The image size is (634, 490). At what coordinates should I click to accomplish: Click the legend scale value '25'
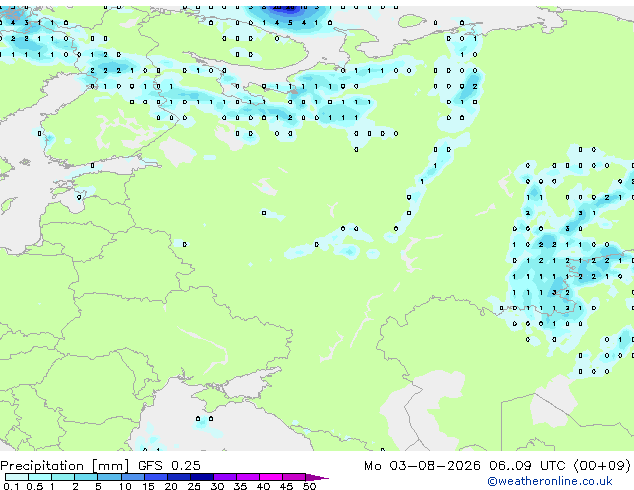pyautogui.click(x=194, y=486)
